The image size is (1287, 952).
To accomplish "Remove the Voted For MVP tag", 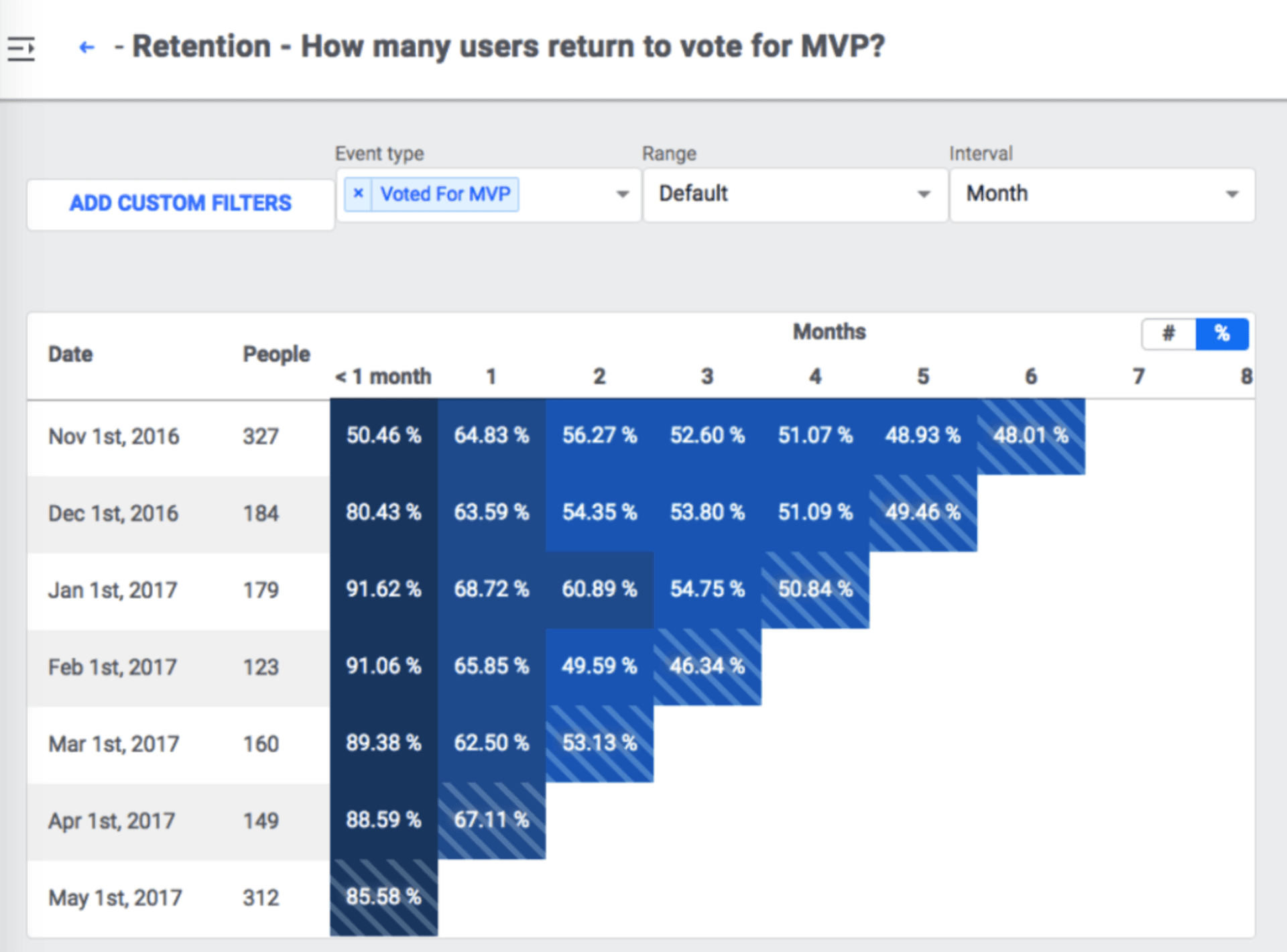I will click(359, 194).
